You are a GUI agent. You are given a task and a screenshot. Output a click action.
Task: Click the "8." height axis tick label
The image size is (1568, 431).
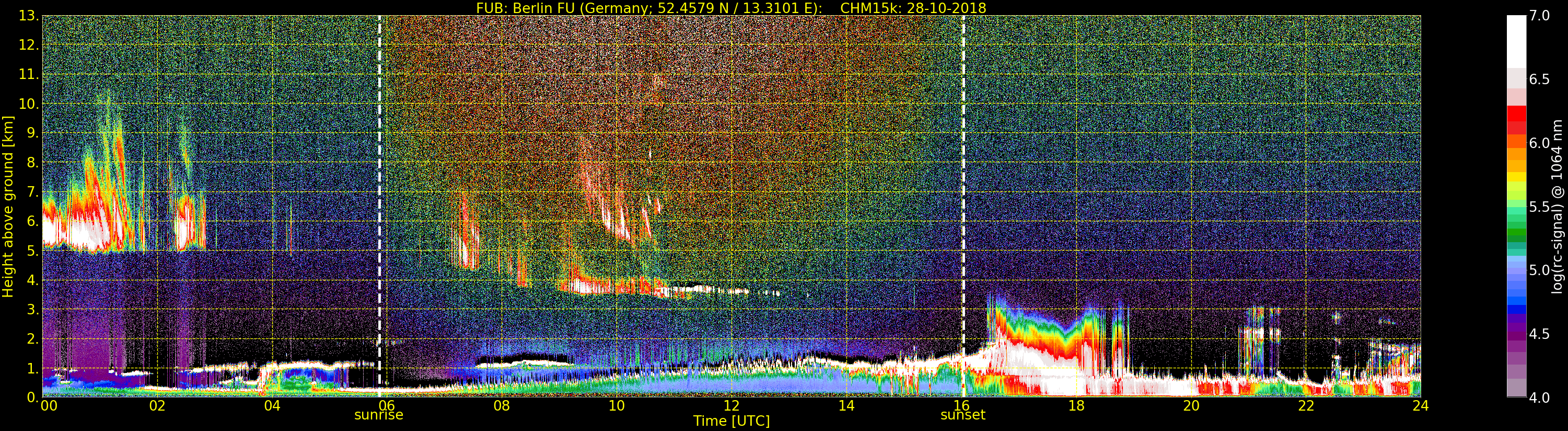pos(33,162)
